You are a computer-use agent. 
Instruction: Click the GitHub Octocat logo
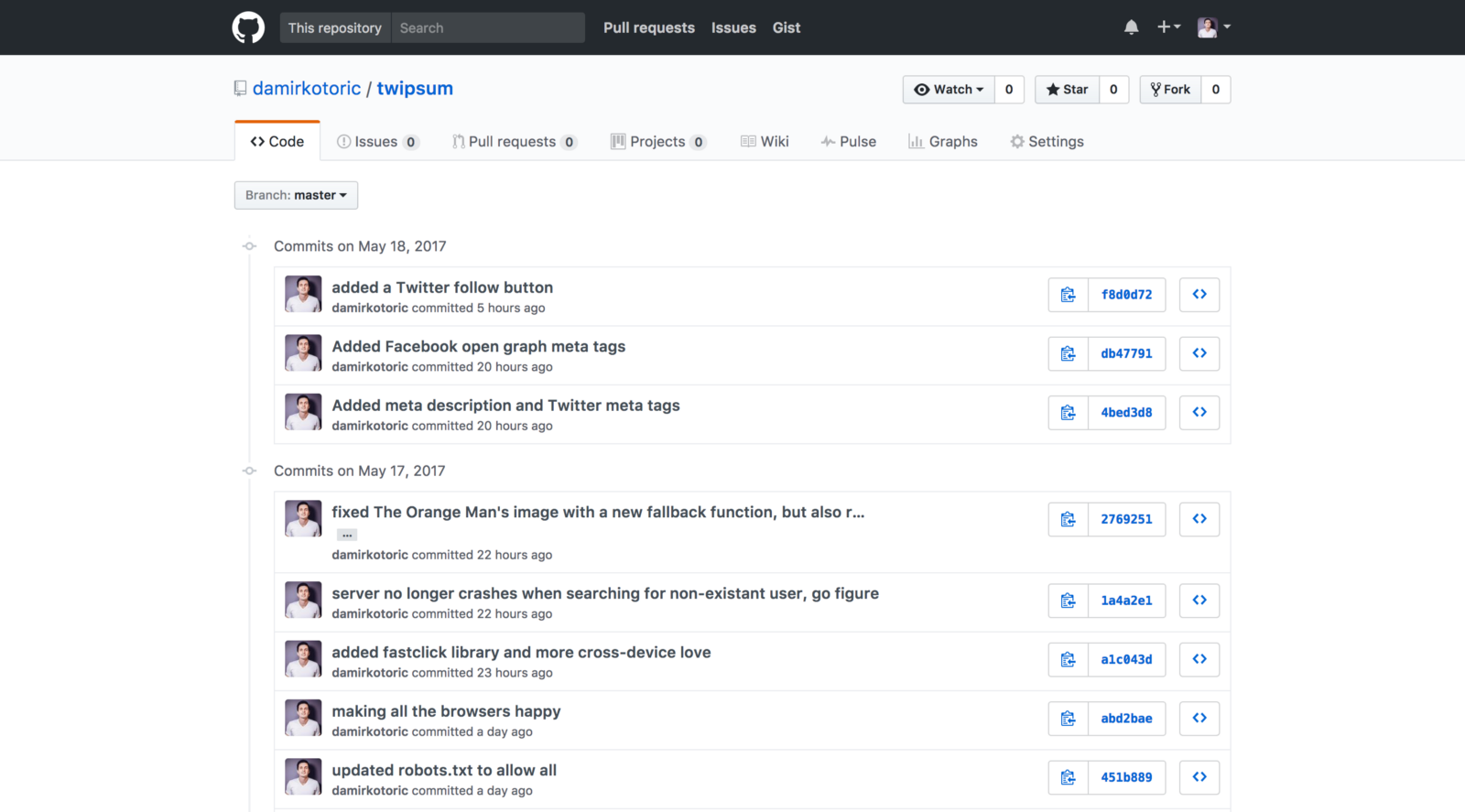[x=248, y=27]
